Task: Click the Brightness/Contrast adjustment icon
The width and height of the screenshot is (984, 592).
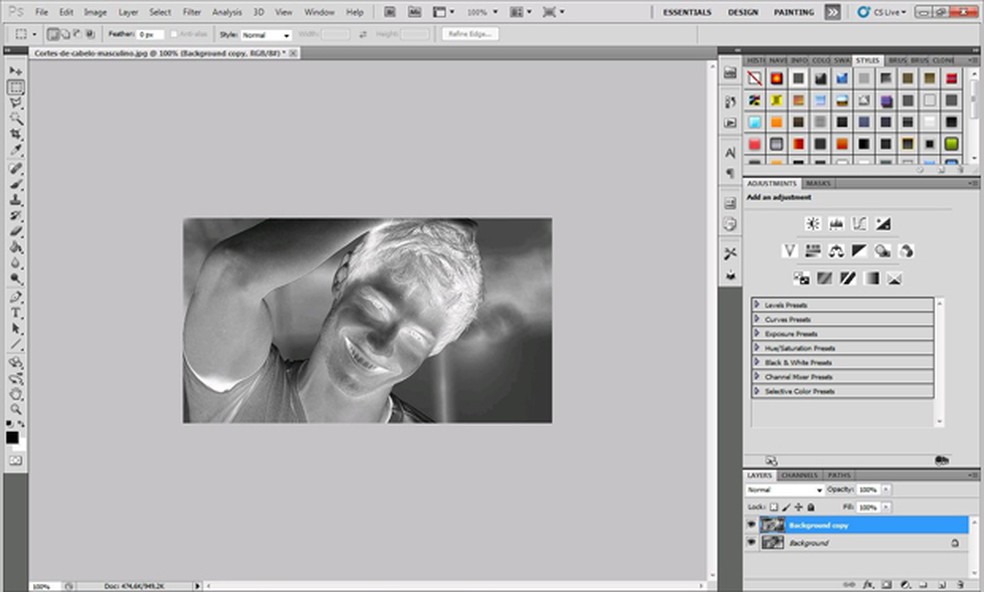Action: coord(813,224)
